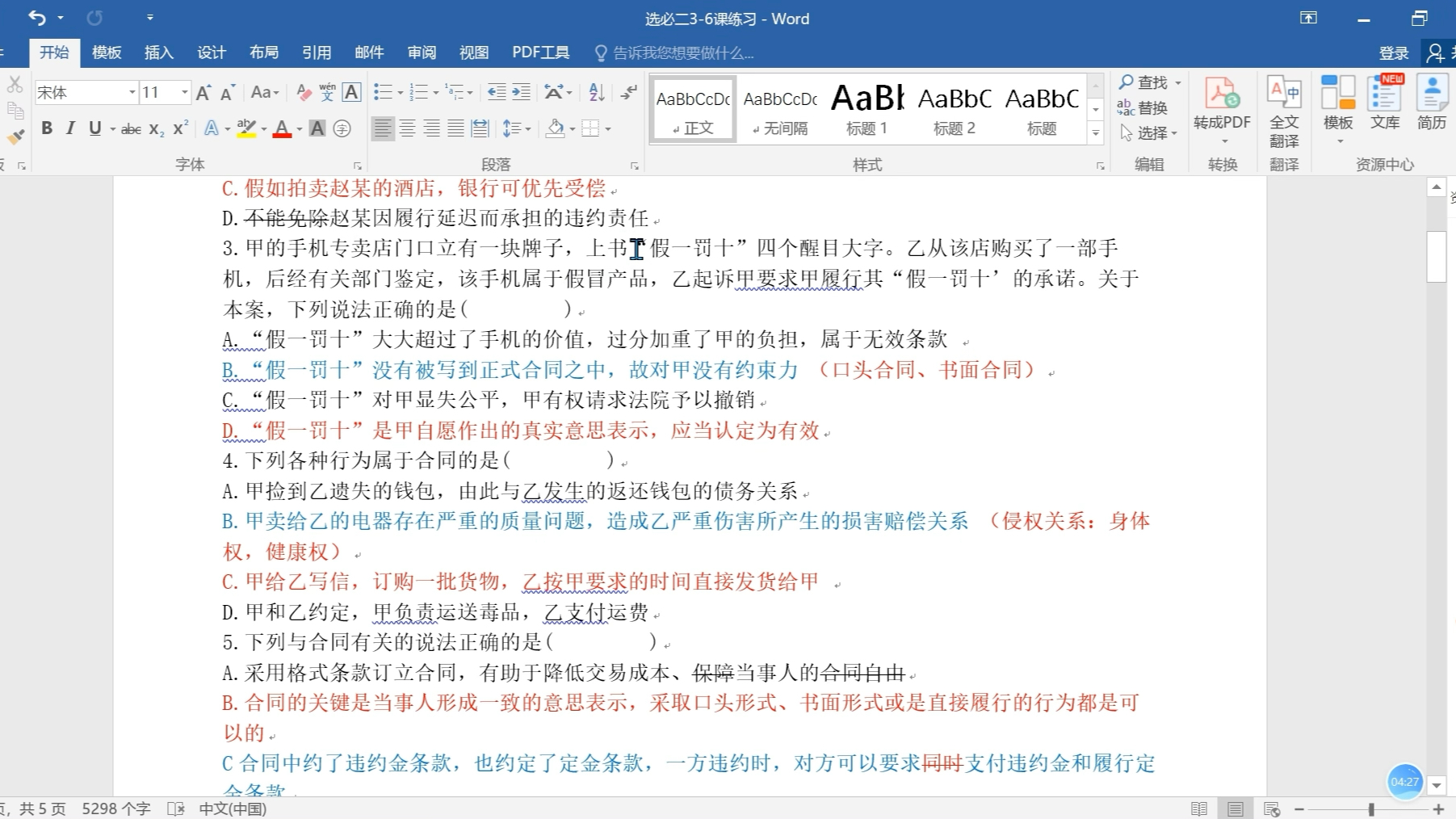Click the Multilevel List icon
Screen dimensions: 1456x819
(455, 92)
